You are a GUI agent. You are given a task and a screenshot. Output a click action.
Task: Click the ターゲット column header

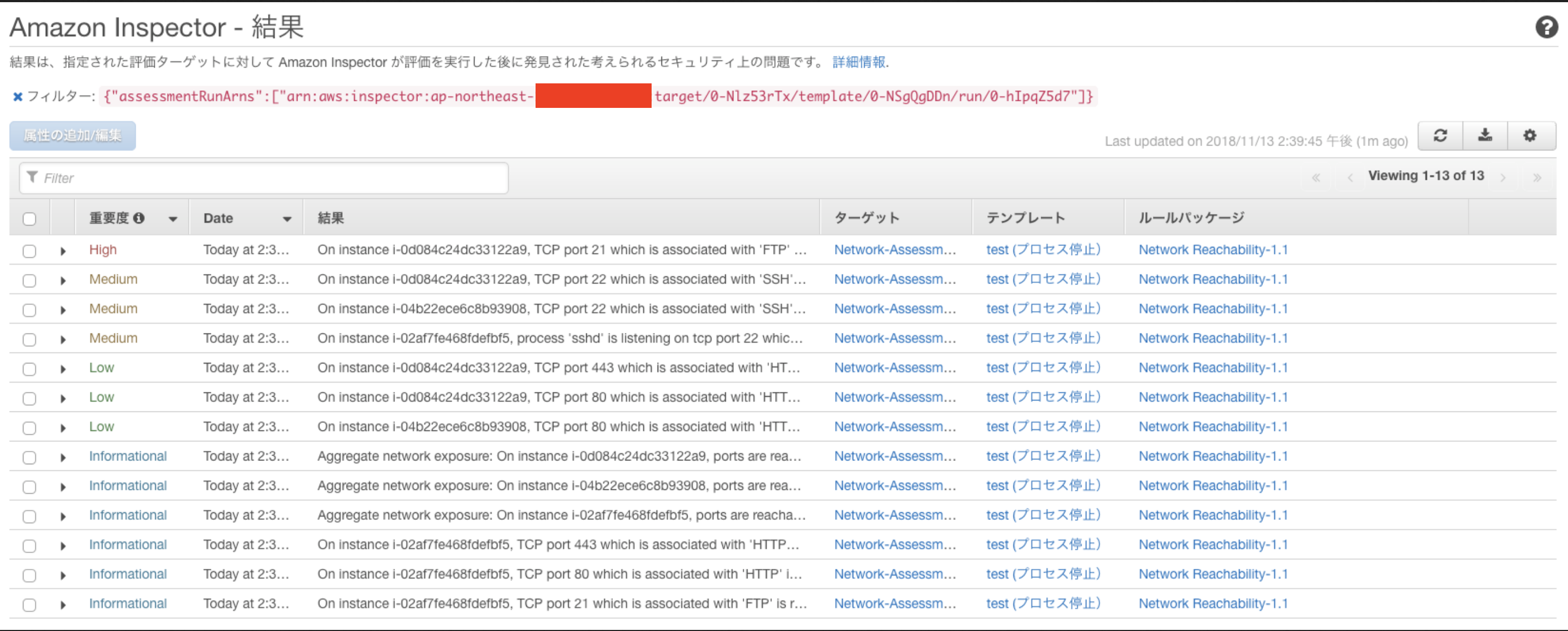click(866, 218)
